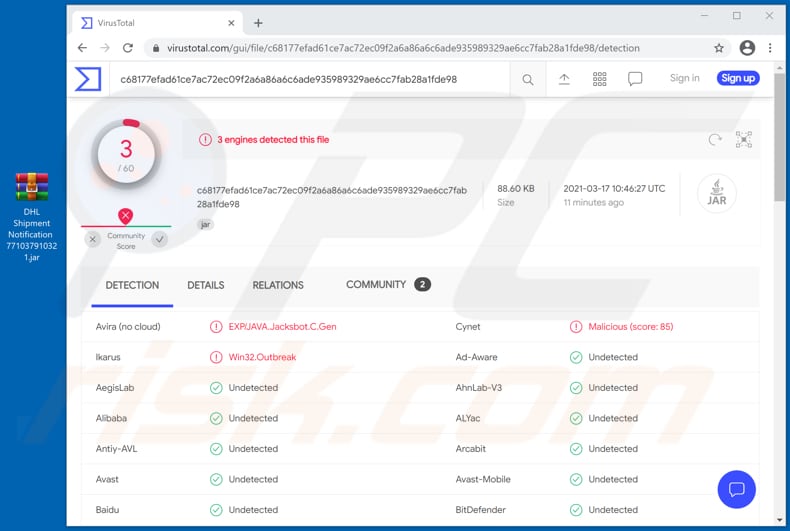Open a new browser tab
The width and height of the screenshot is (790, 531).
[x=258, y=23]
